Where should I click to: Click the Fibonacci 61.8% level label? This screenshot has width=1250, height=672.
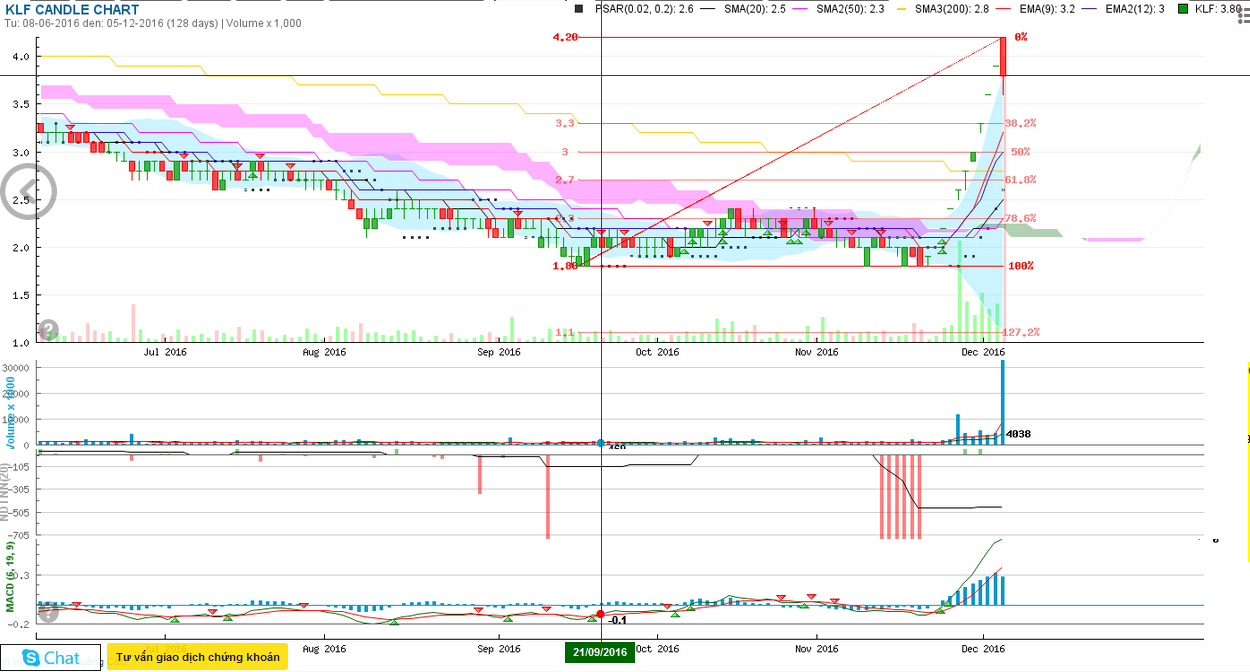(x=1020, y=180)
